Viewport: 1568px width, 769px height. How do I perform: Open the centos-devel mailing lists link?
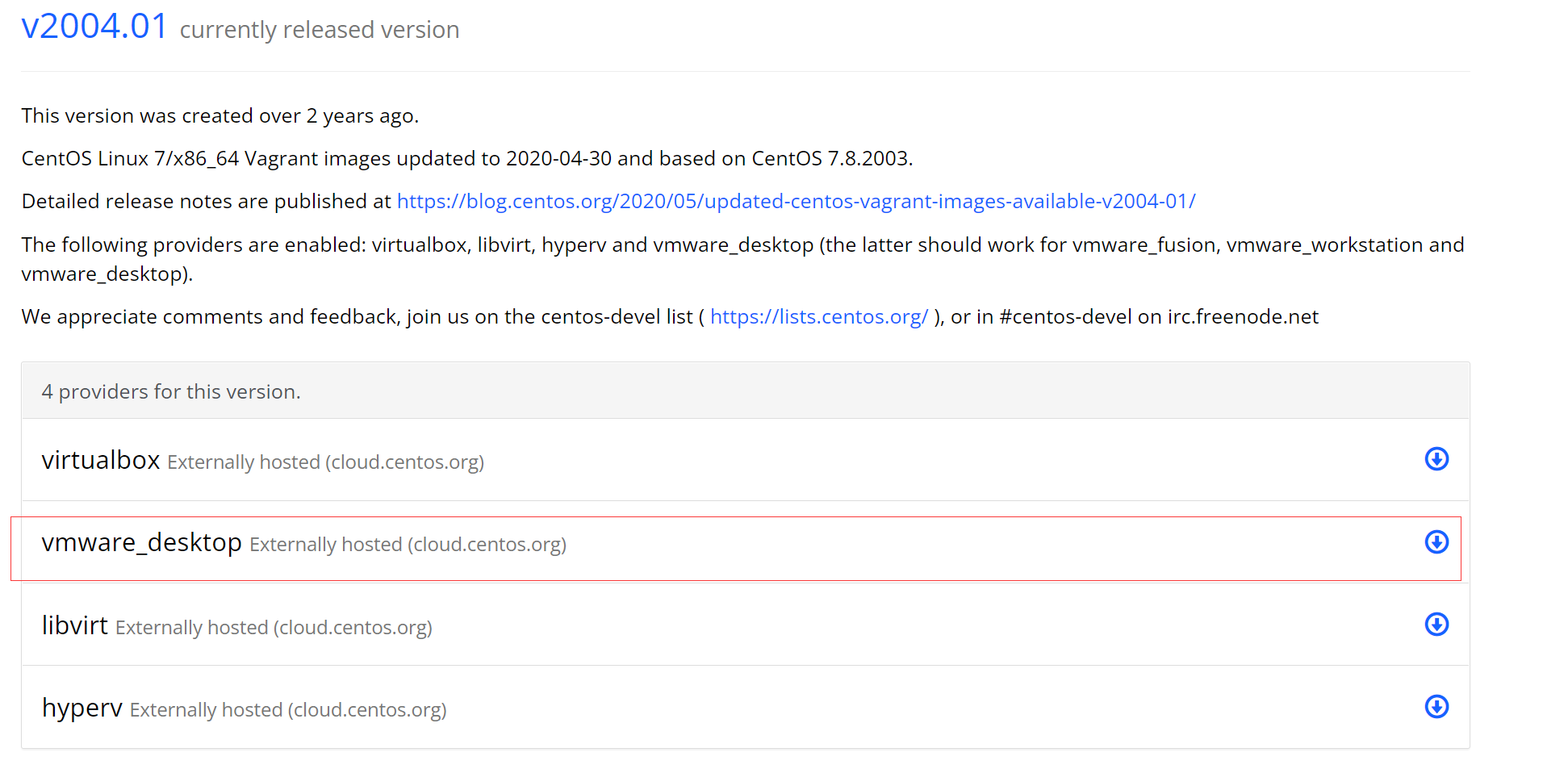point(818,316)
